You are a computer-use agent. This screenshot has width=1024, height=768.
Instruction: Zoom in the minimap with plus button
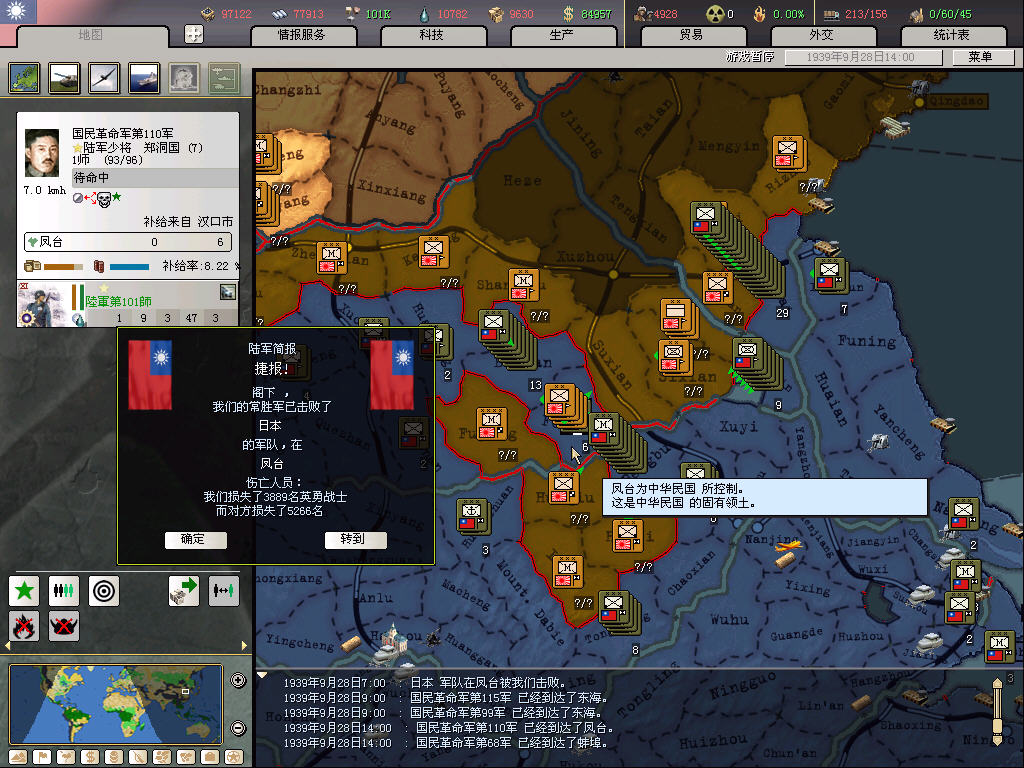pyautogui.click(x=238, y=680)
